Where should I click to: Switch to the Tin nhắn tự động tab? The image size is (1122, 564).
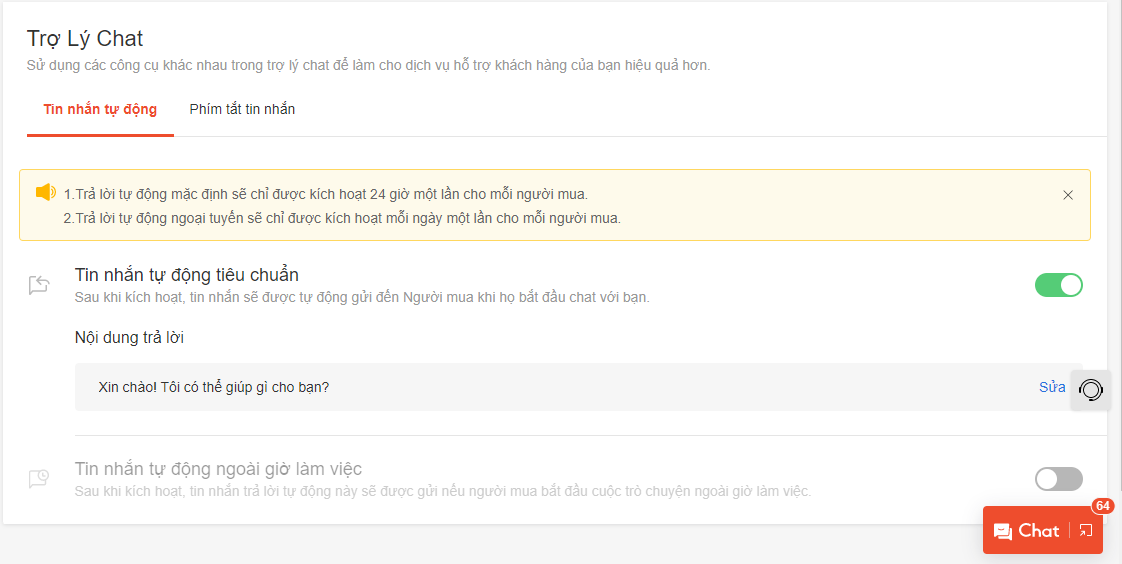[x=100, y=109]
